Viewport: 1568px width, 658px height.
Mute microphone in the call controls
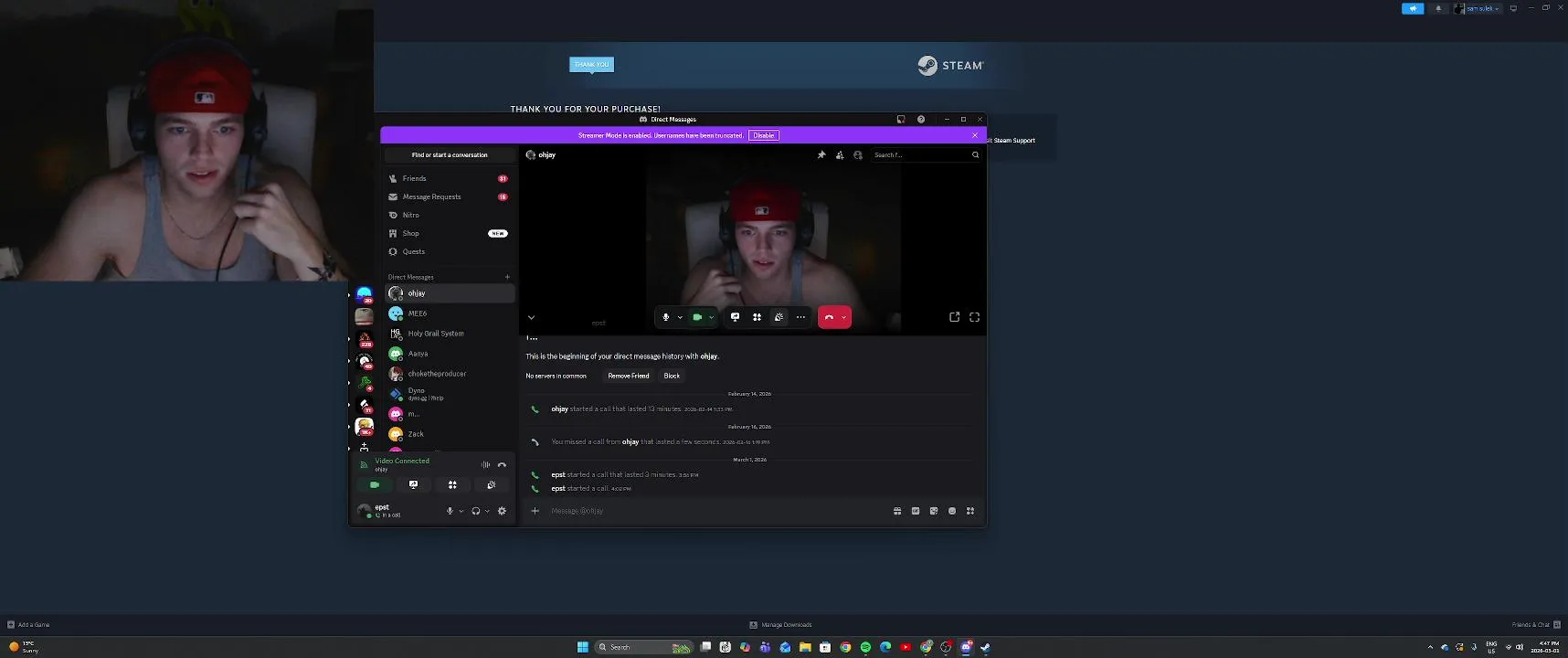coord(666,317)
